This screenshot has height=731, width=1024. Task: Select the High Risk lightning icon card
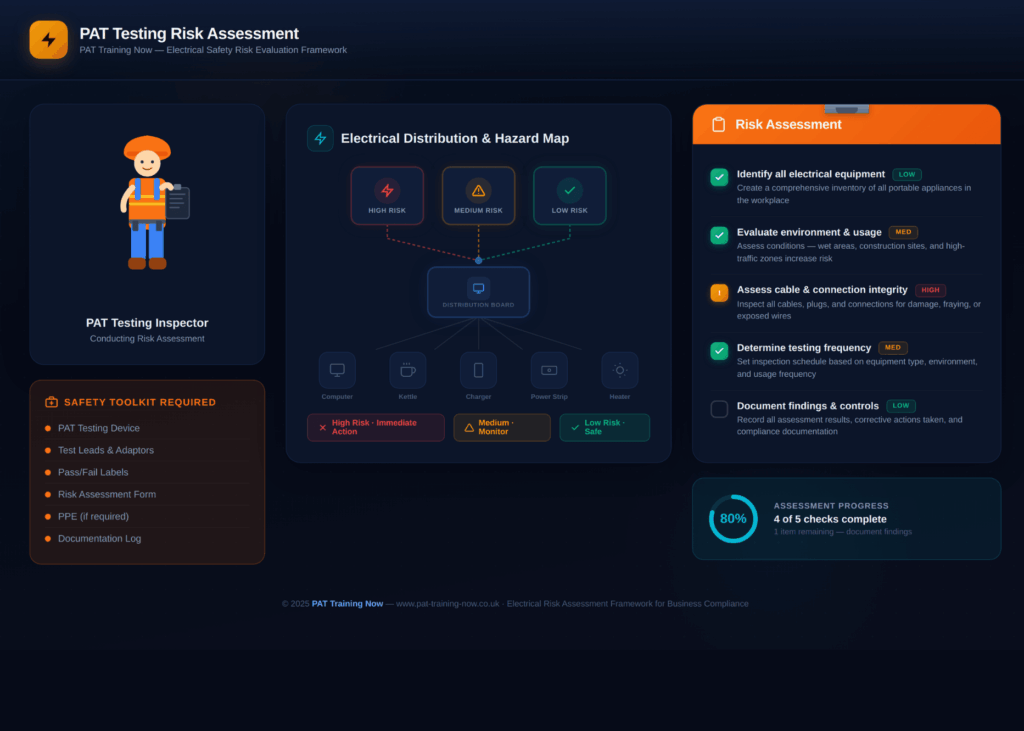coord(387,195)
